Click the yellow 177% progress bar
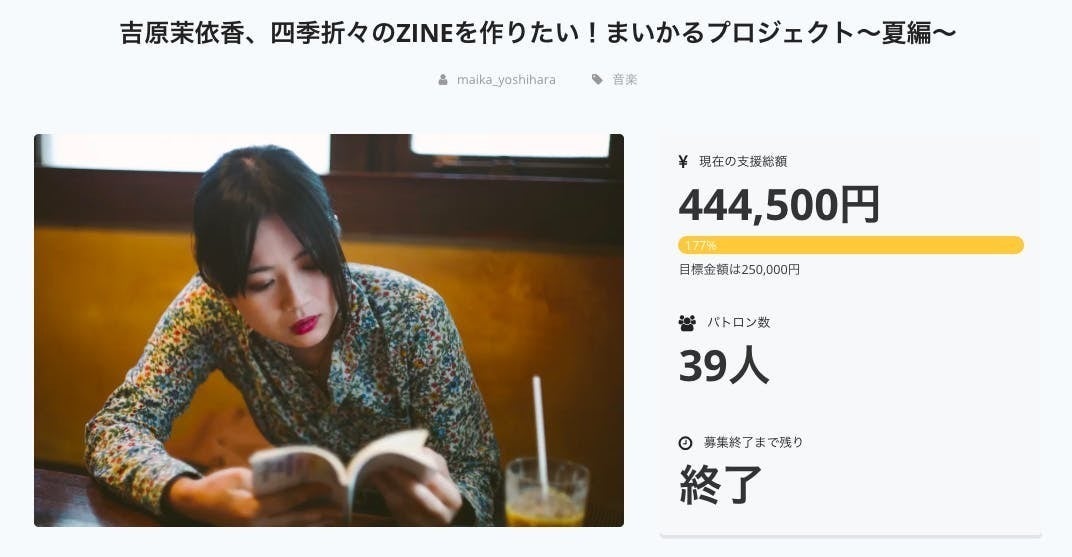 tap(850, 245)
